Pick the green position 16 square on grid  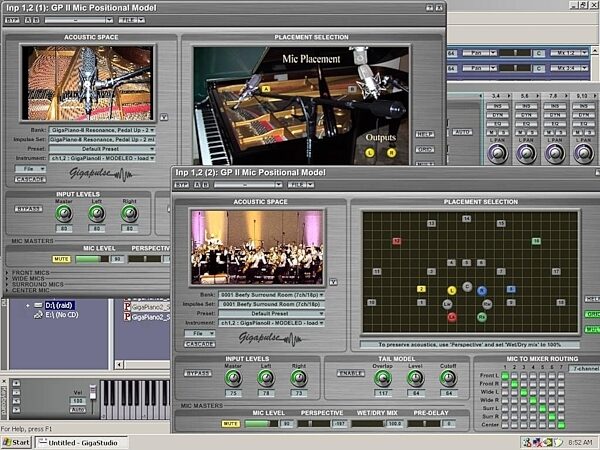point(536,241)
